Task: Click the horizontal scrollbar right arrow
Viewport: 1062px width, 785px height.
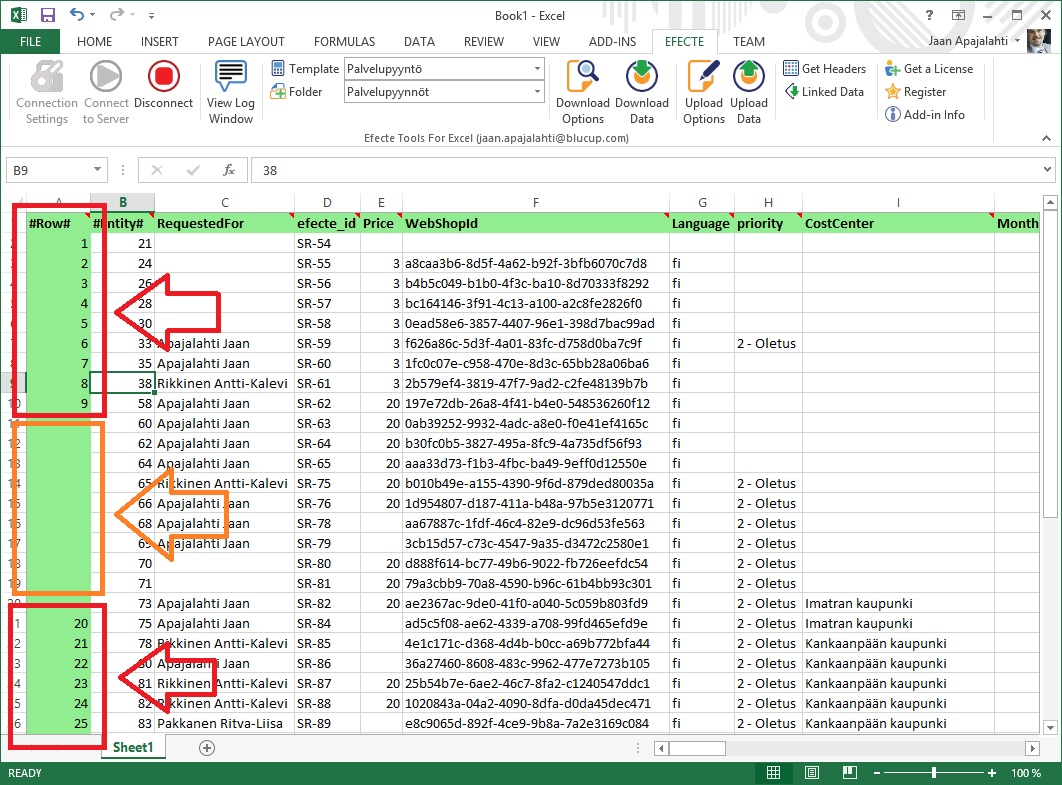Action: pos(1032,748)
